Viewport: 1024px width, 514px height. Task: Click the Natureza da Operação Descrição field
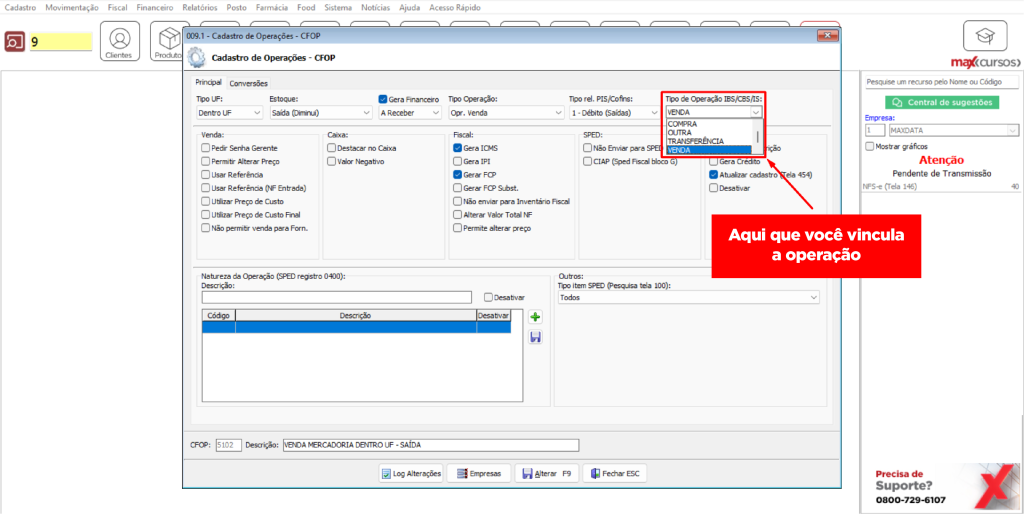(x=336, y=297)
